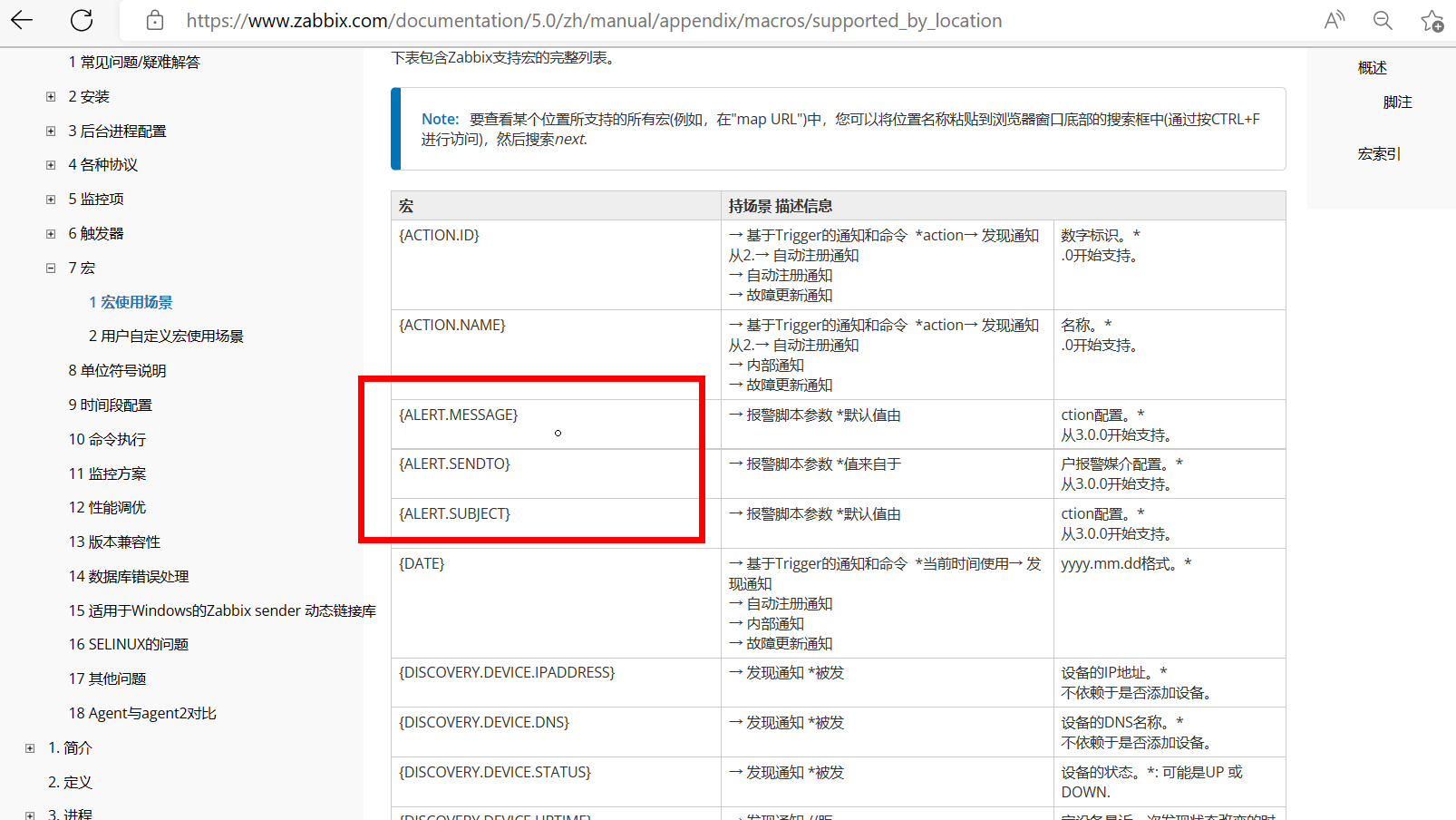Expand the '3 后台进程配置' section
The image size is (1456, 820).
coord(51,131)
